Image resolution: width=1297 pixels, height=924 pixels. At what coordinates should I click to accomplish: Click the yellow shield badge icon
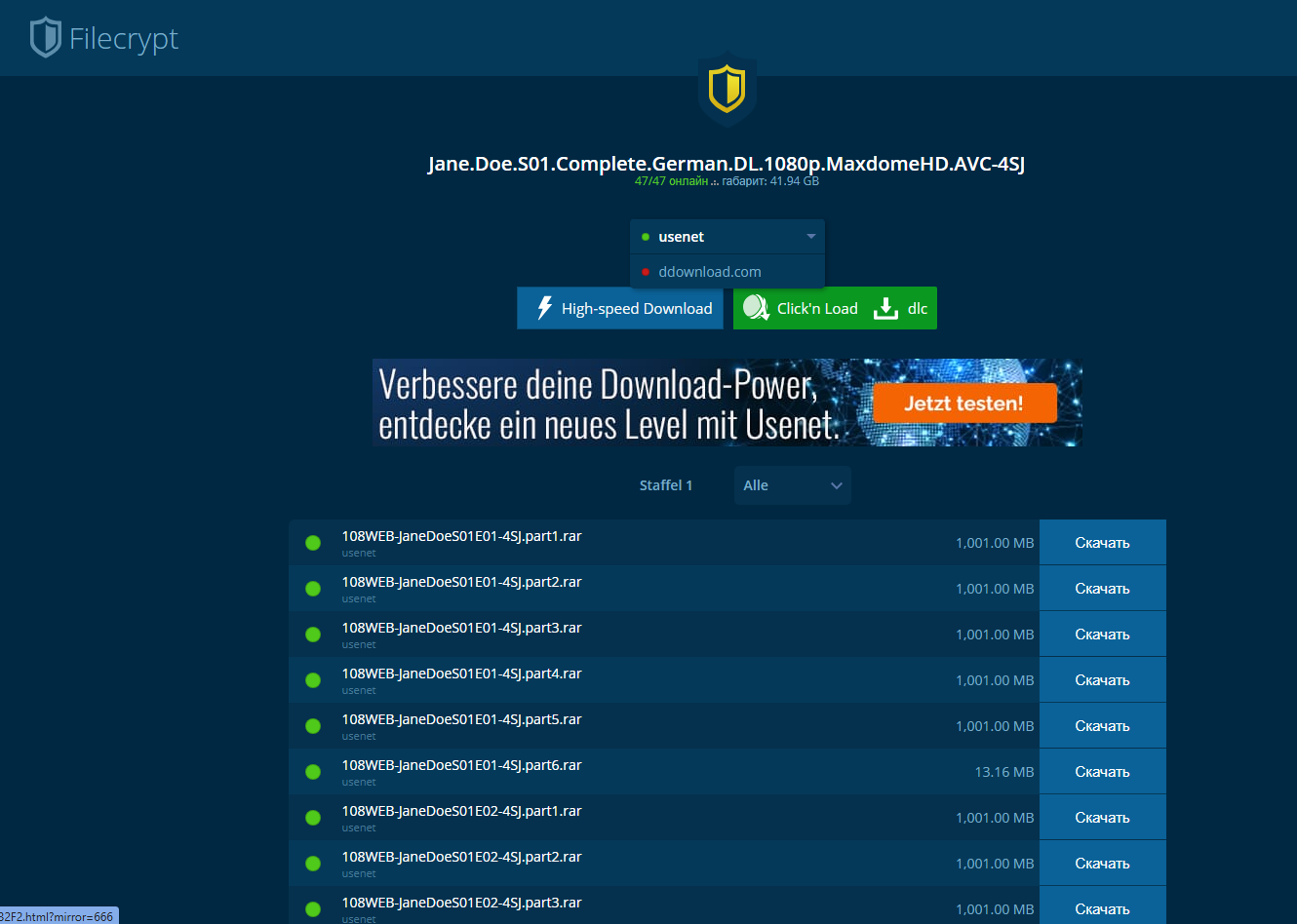click(x=727, y=90)
